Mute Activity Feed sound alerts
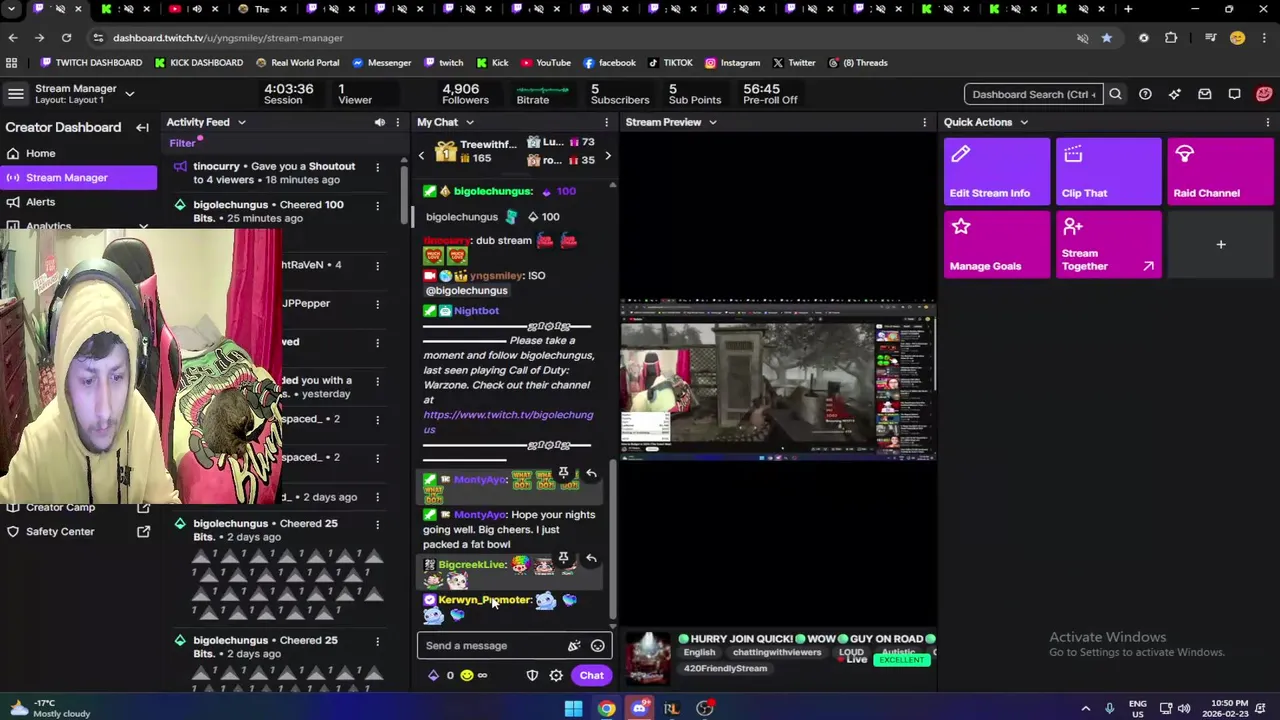Viewport: 1280px width, 720px height. [379, 122]
